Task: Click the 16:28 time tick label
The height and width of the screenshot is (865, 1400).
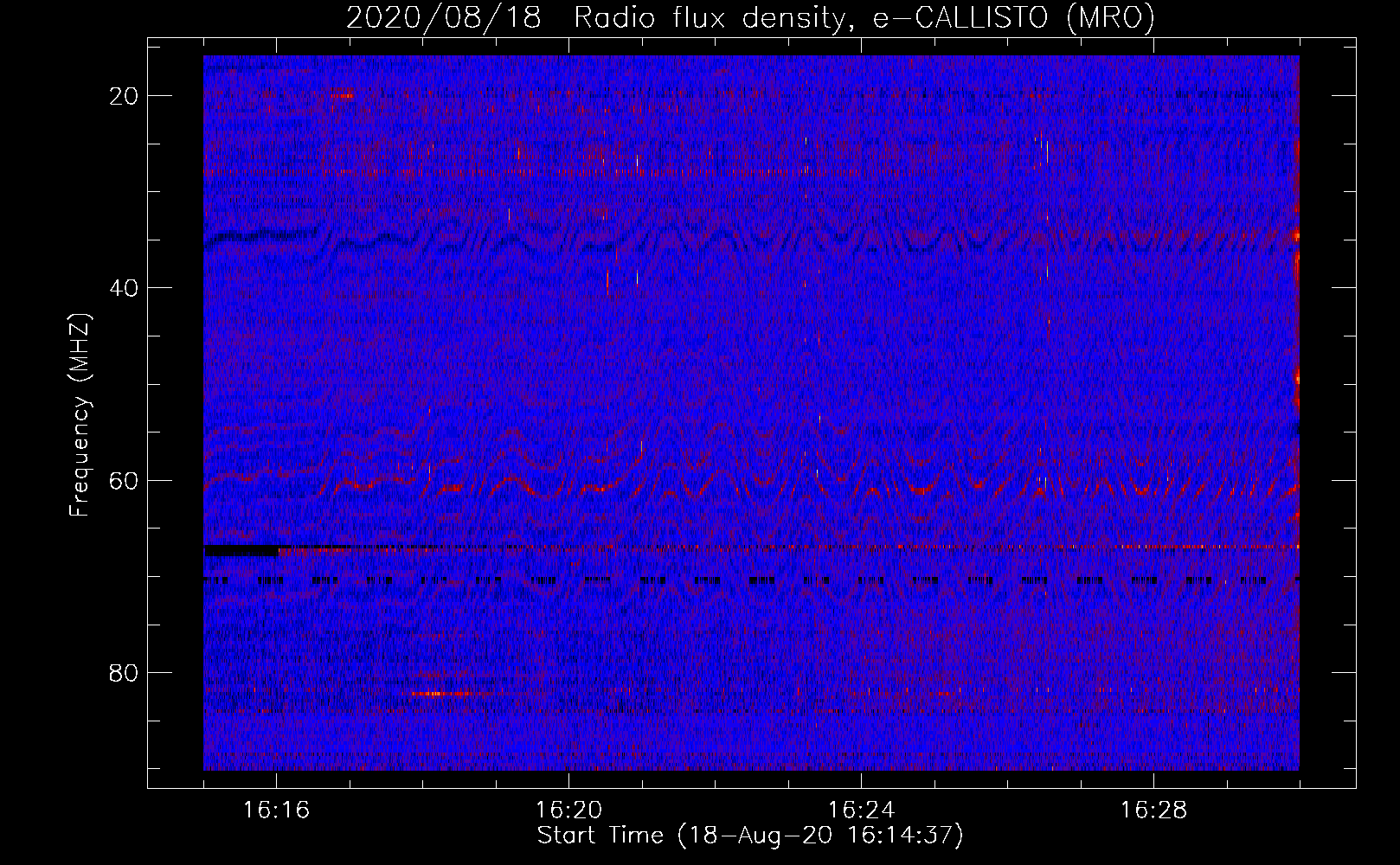Action: coord(1154,811)
